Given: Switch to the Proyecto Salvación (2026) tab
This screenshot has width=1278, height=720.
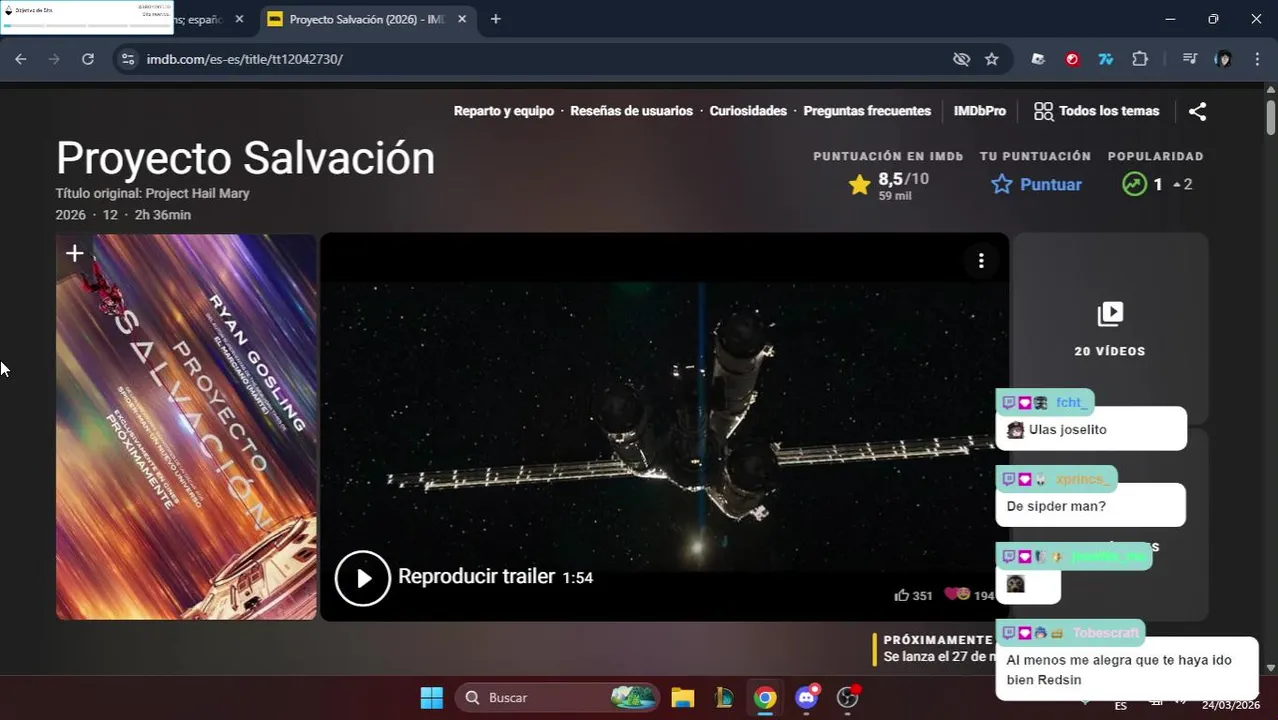Looking at the screenshot, I should (367, 19).
